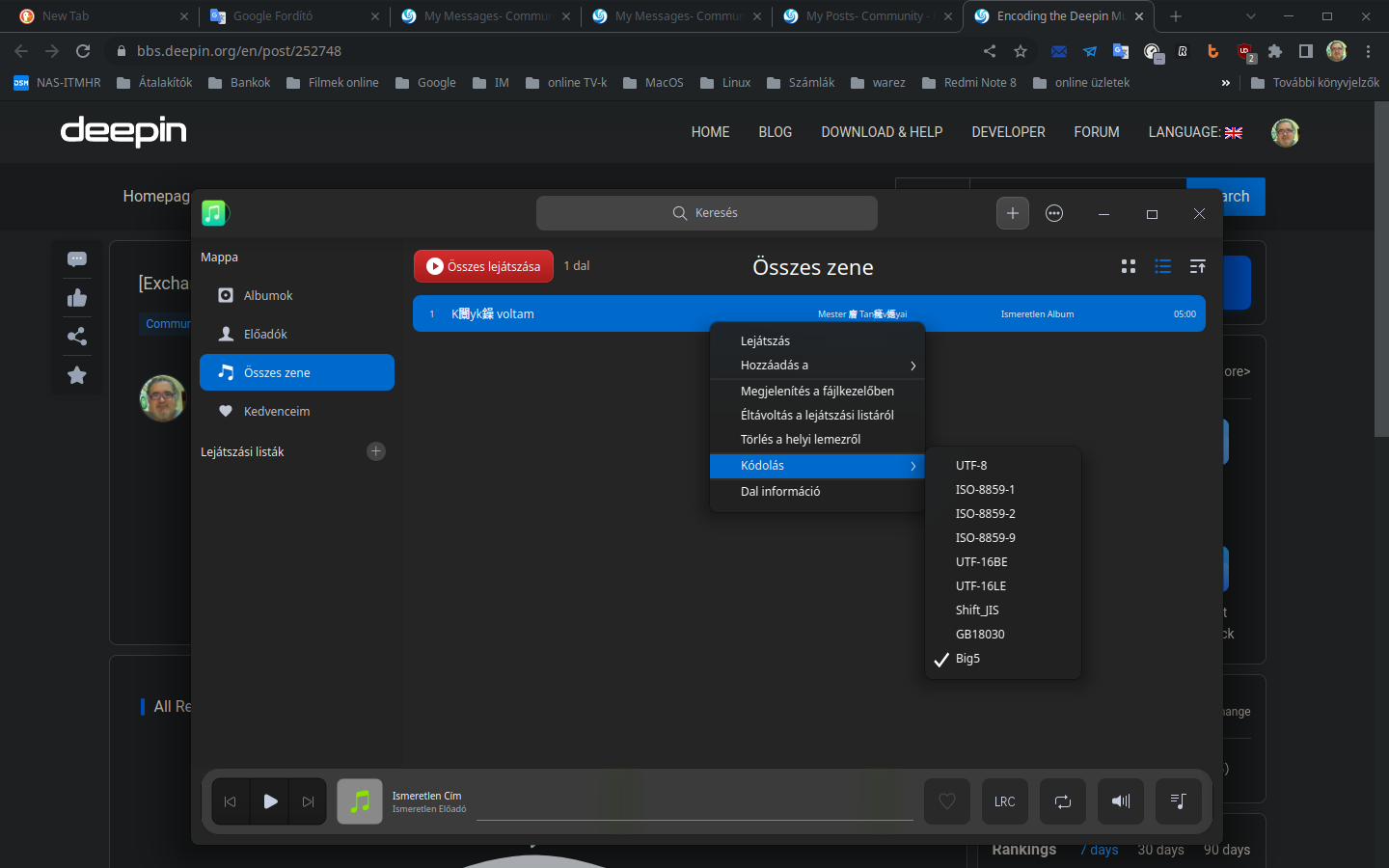This screenshot has width=1389, height=868.
Task: Open the music player main menu icon
Action: [x=1054, y=213]
